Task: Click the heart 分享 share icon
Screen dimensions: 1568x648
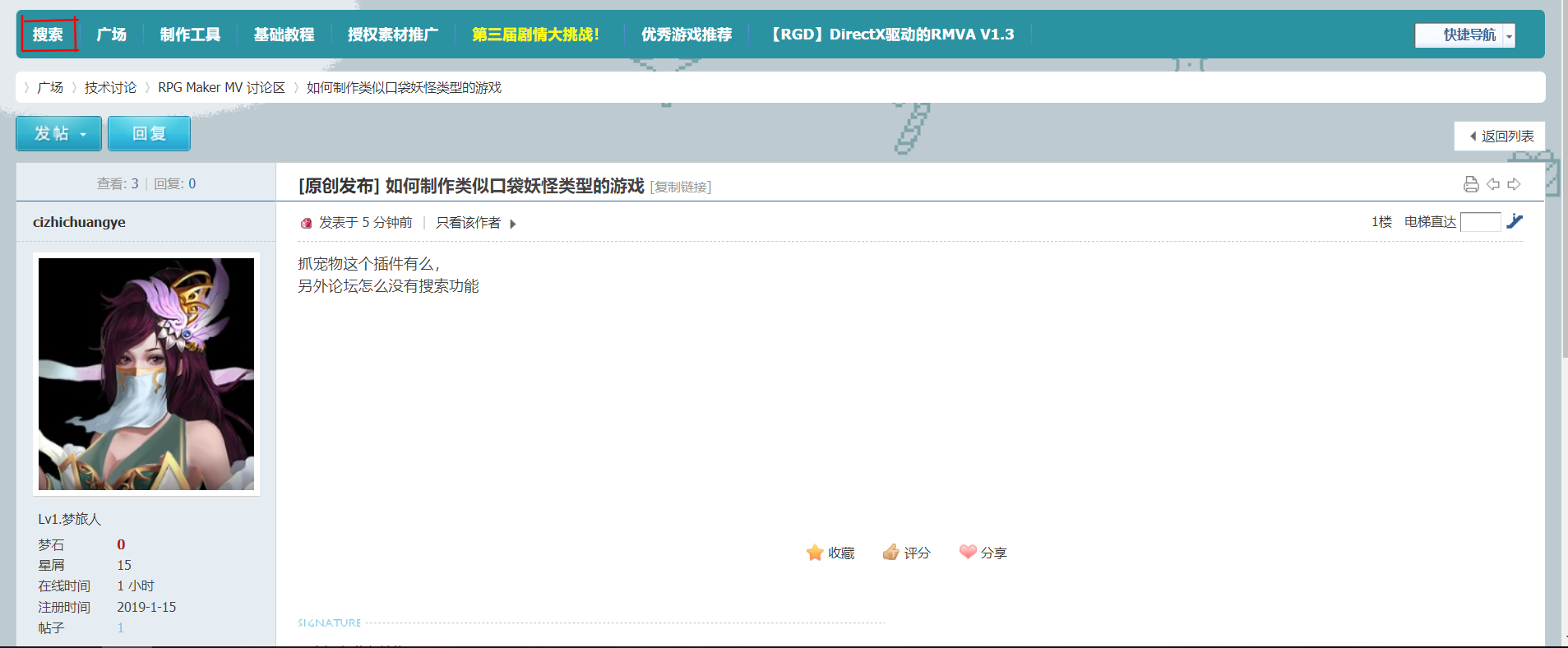Action: pyautogui.click(x=968, y=552)
